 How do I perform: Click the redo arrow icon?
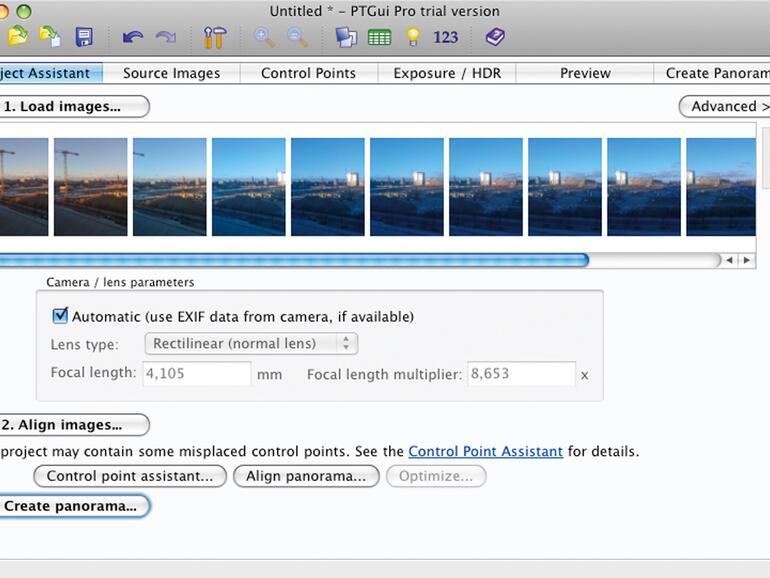[165, 37]
